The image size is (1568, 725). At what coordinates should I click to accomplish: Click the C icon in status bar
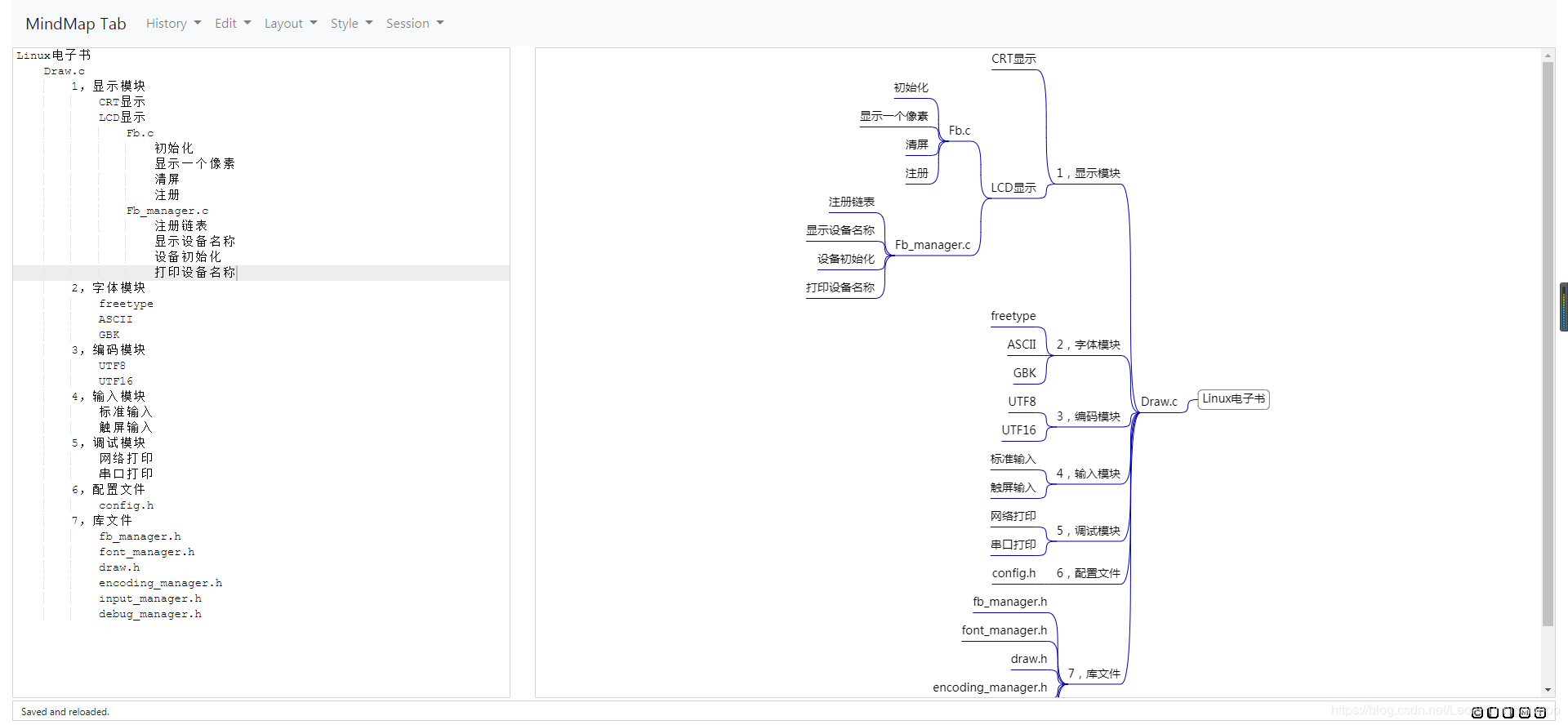(1477, 713)
